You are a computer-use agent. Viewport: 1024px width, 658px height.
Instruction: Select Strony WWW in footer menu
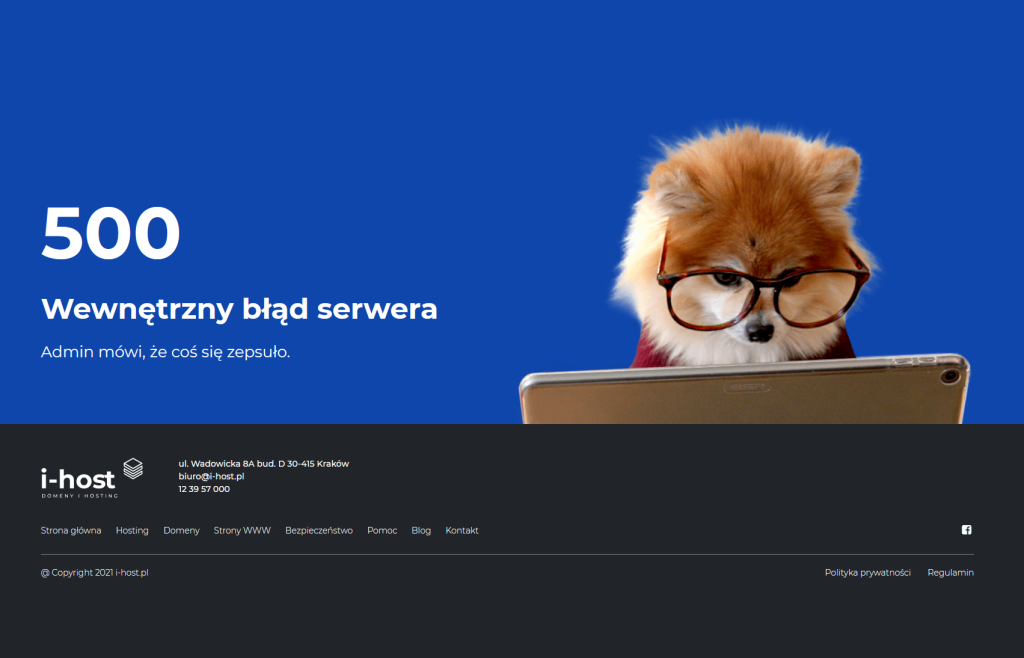pos(242,531)
